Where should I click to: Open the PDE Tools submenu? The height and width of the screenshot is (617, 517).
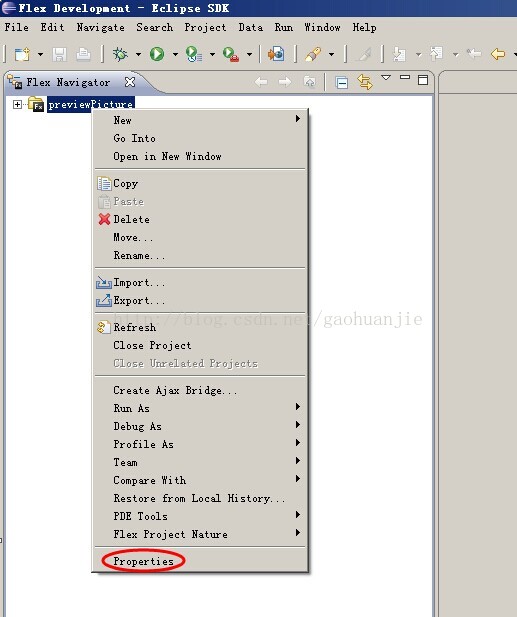coord(200,516)
